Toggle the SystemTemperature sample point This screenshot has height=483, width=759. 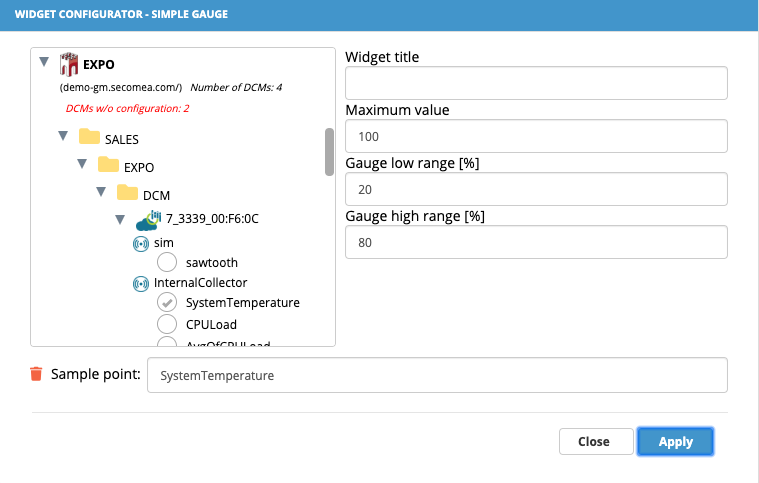pos(167,302)
